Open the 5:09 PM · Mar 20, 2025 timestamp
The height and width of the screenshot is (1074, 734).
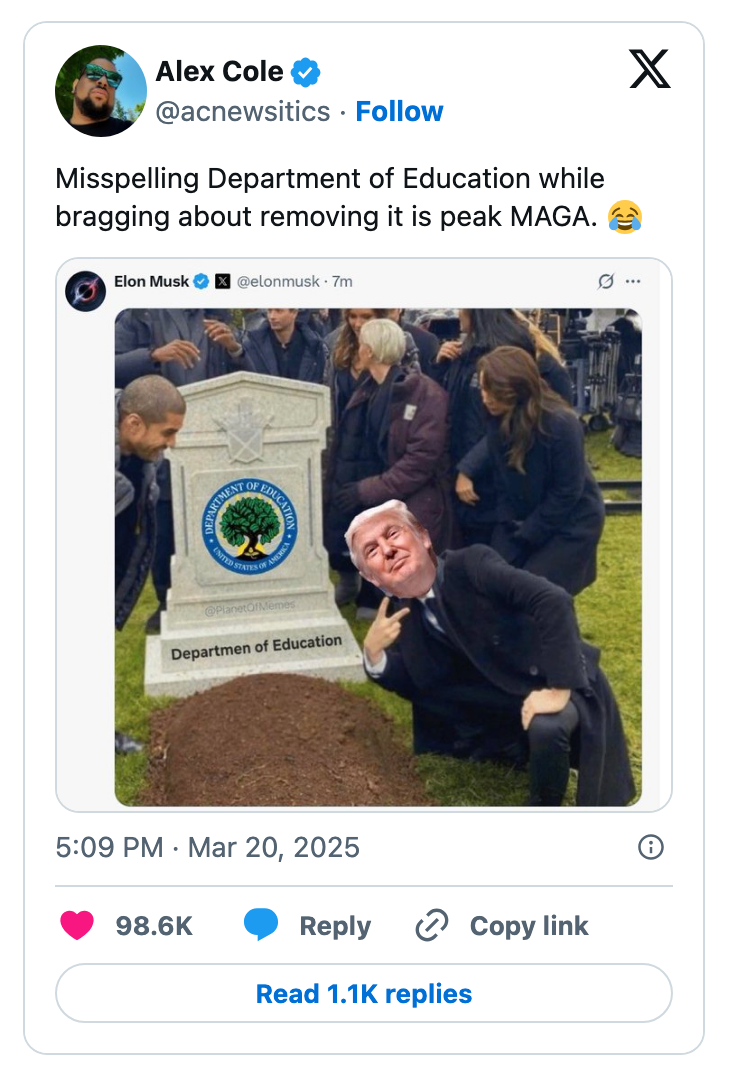[x=207, y=848]
